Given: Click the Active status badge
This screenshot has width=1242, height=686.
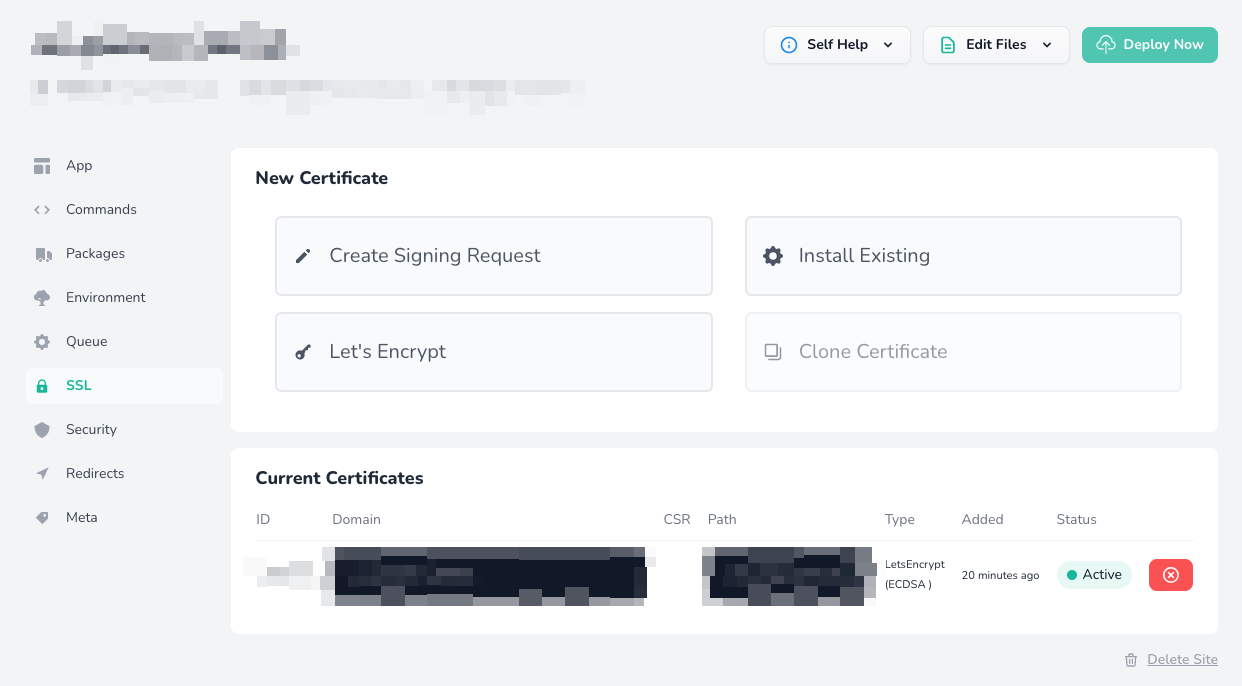Looking at the screenshot, I should tap(1094, 575).
